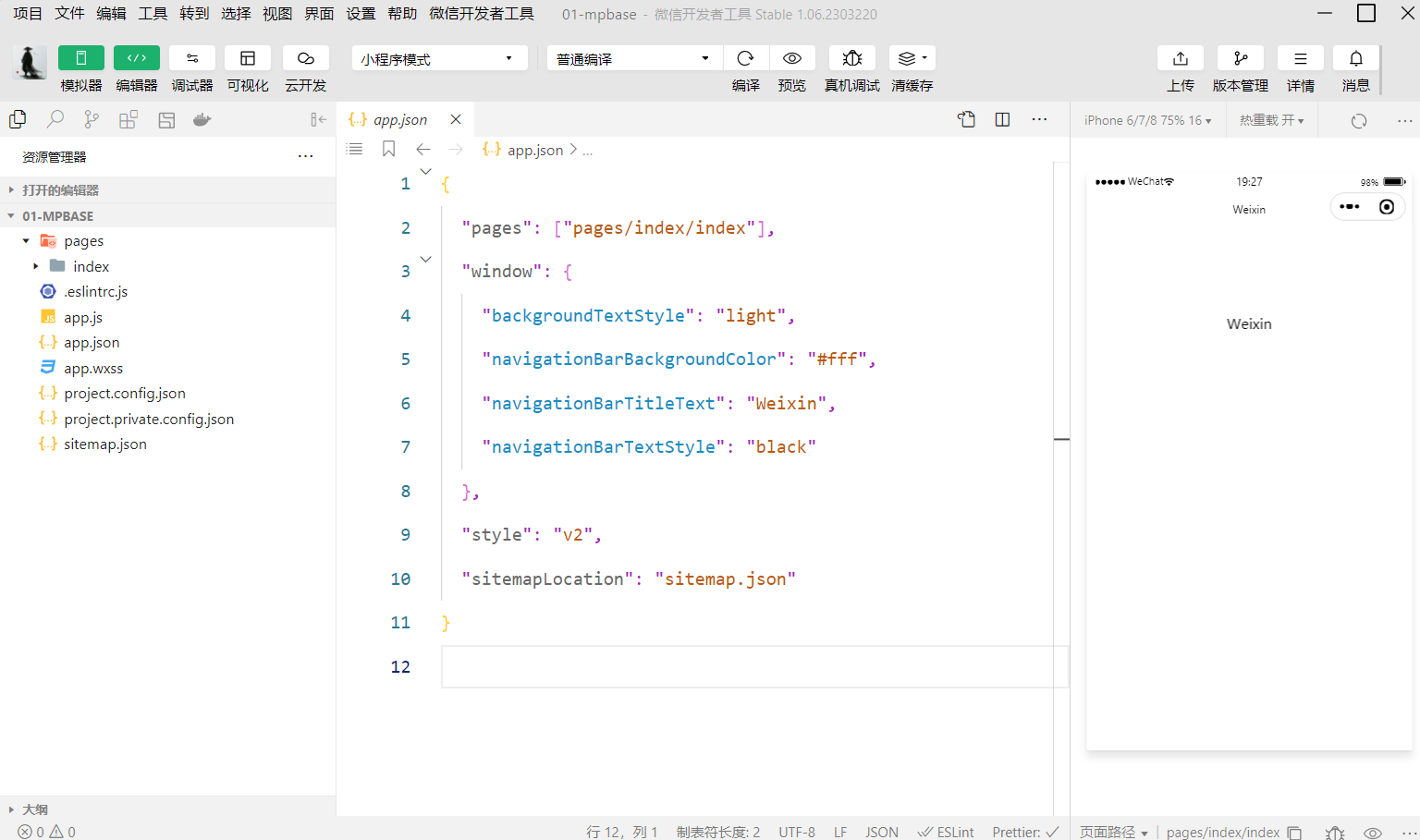The image size is (1420, 840).
Task: Toggle the debugger panel button
Action: [192, 58]
